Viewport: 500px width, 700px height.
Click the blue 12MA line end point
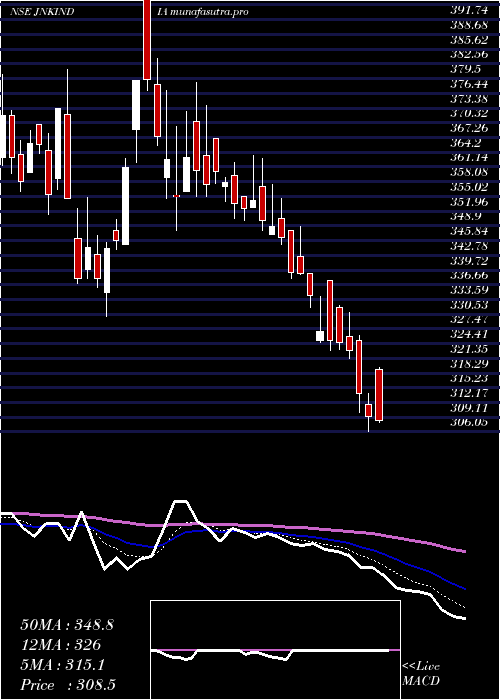(x=465, y=589)
